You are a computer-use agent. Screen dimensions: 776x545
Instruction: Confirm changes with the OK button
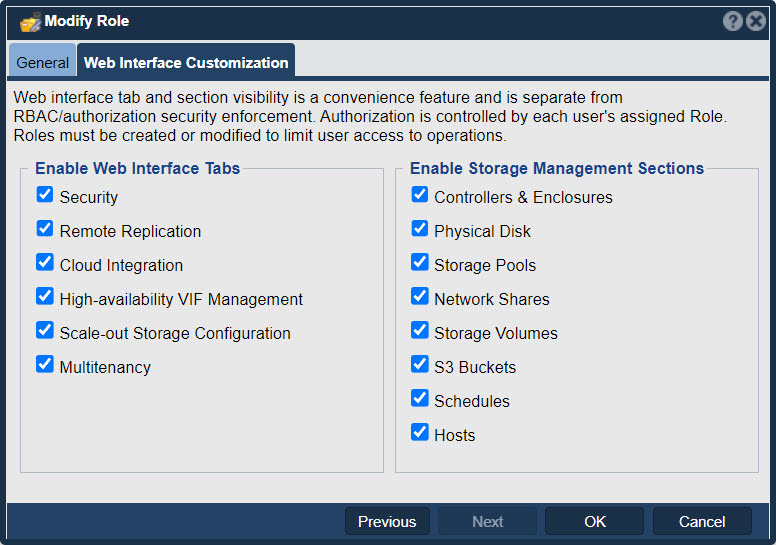coord(594,521)
